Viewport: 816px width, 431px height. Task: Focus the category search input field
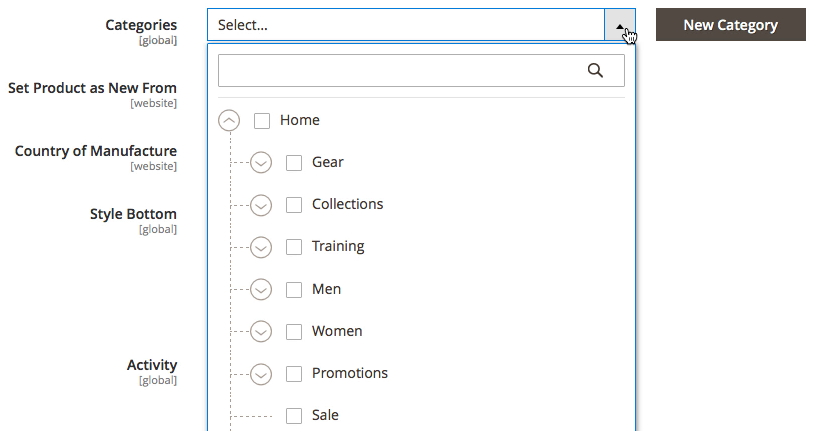point(400,70)
